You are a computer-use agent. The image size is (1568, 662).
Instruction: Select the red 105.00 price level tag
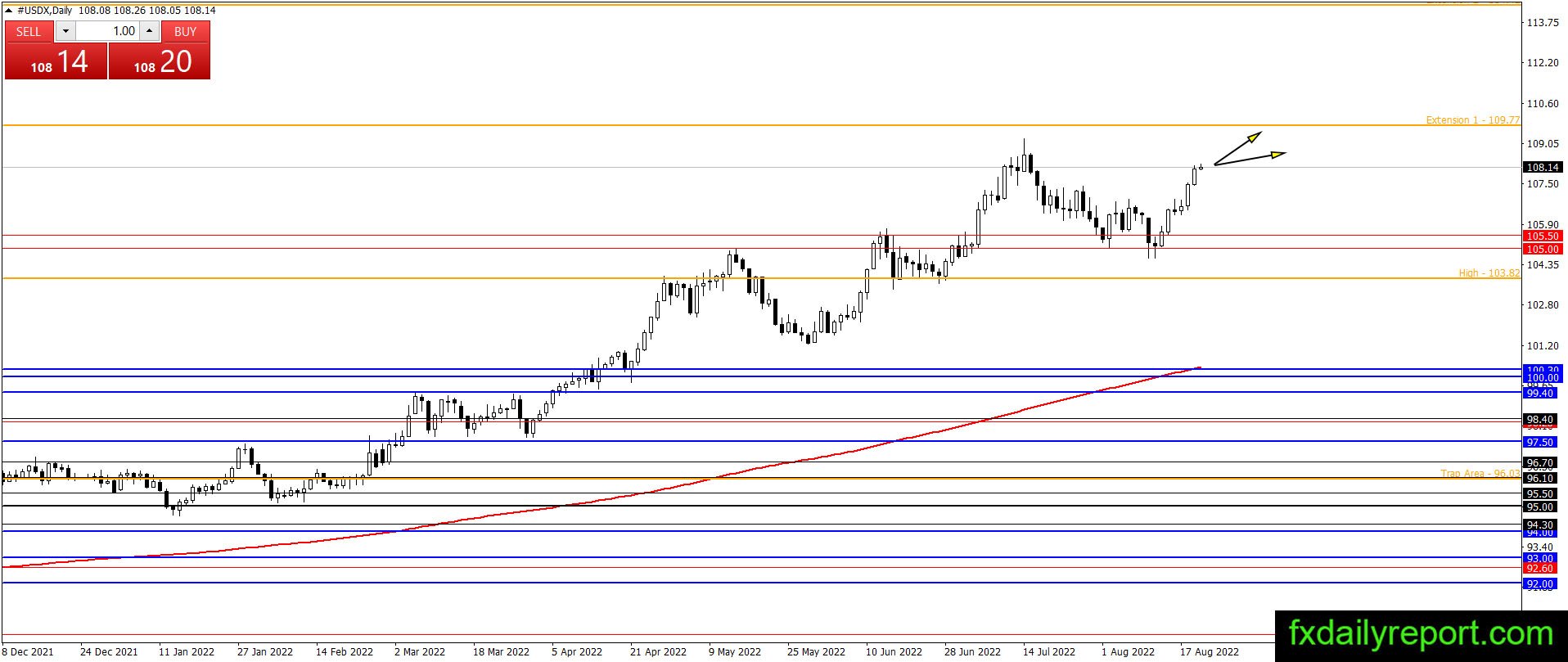(1543, 249)
